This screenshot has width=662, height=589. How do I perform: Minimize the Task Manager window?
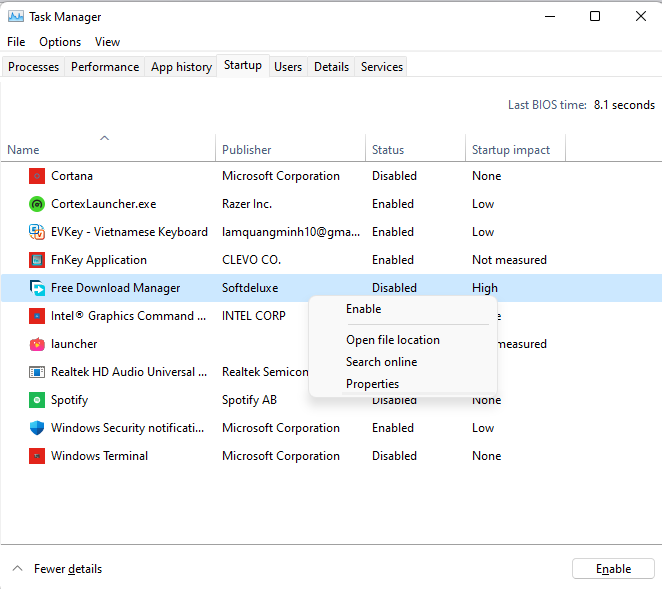(550, 16)
